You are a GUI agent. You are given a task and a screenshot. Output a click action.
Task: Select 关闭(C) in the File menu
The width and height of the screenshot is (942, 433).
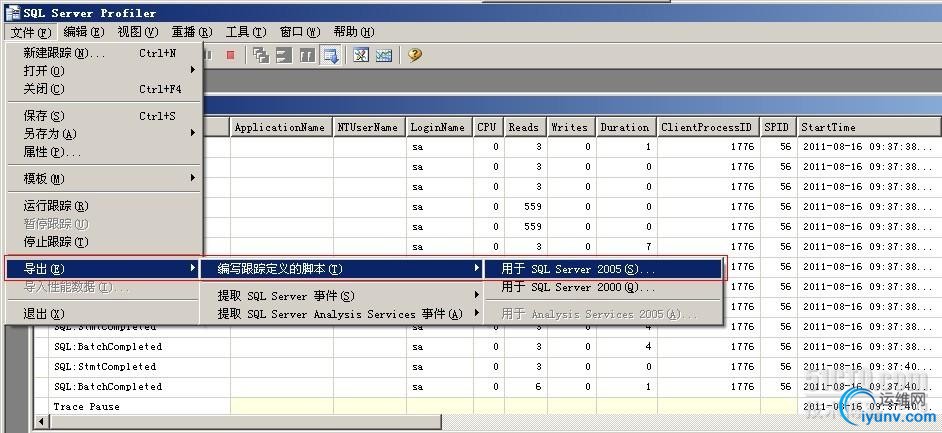click(x=103, y=89)
